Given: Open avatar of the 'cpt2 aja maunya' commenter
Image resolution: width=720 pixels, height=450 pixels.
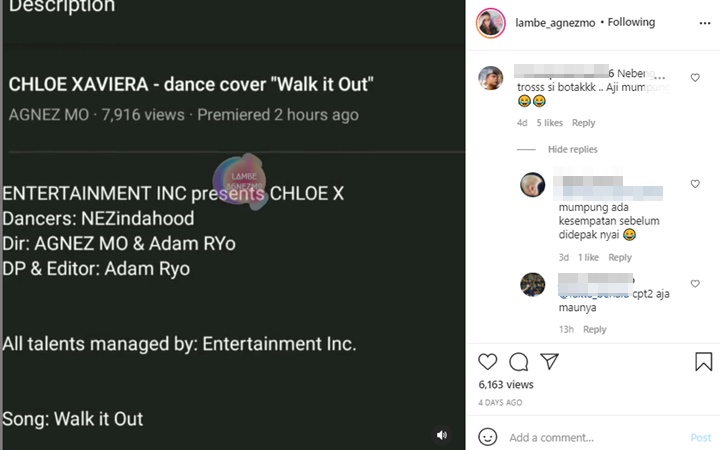Looking at the screenshot, I should pyautogui.click(x=533, y=284).
